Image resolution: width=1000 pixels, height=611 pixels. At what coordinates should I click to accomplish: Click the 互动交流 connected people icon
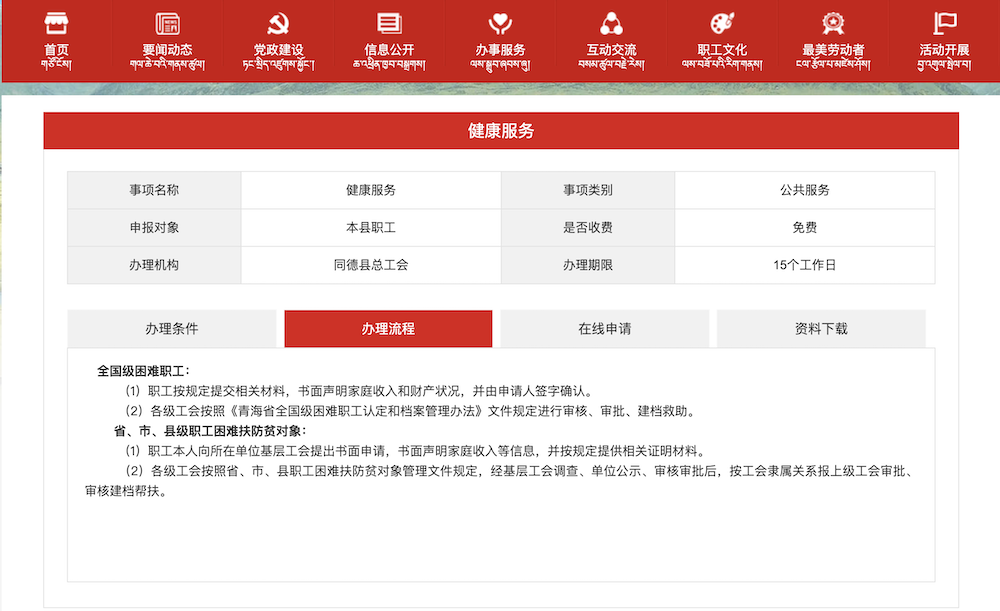click(x=611, y=24)
